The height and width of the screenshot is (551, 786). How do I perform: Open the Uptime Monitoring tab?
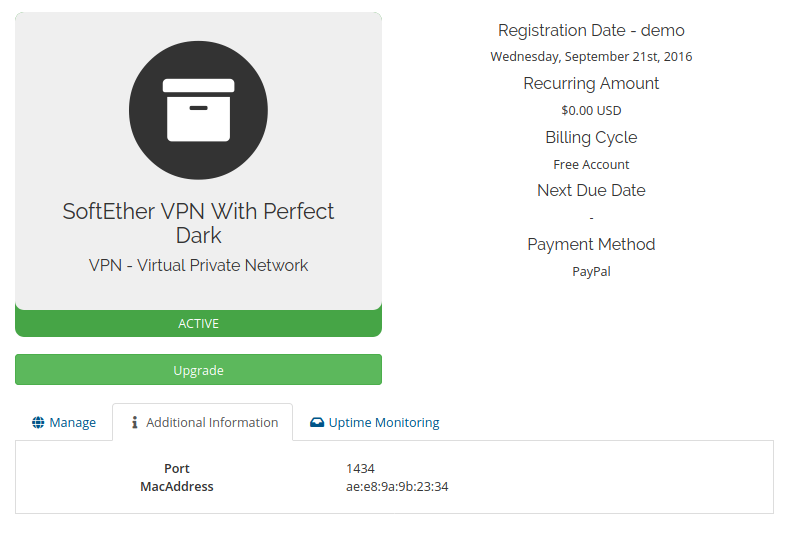pos(374,423)
